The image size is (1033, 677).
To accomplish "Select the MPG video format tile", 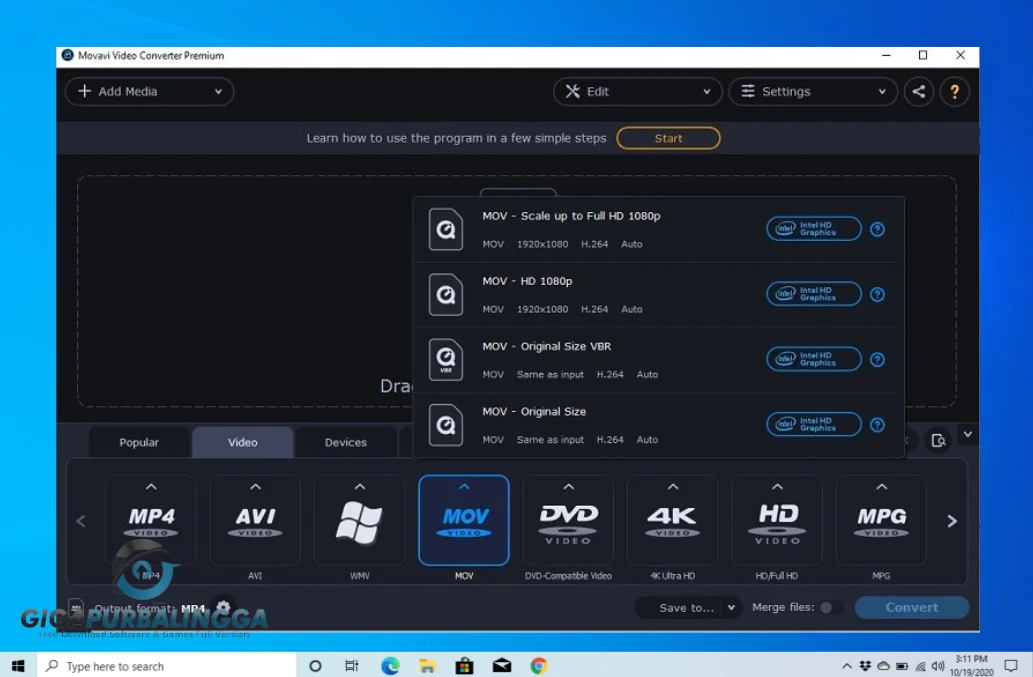I will 881,520.
